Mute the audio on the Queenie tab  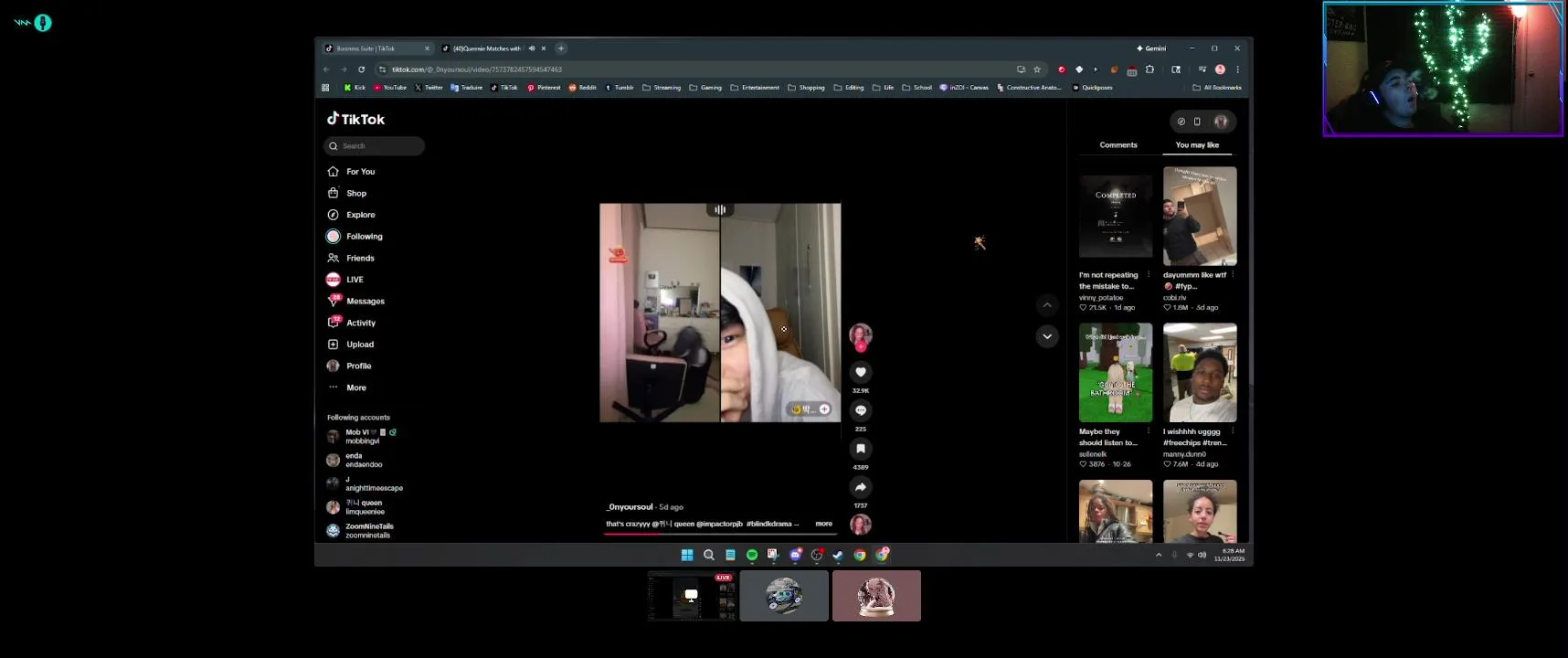click(x=532, y=48)
